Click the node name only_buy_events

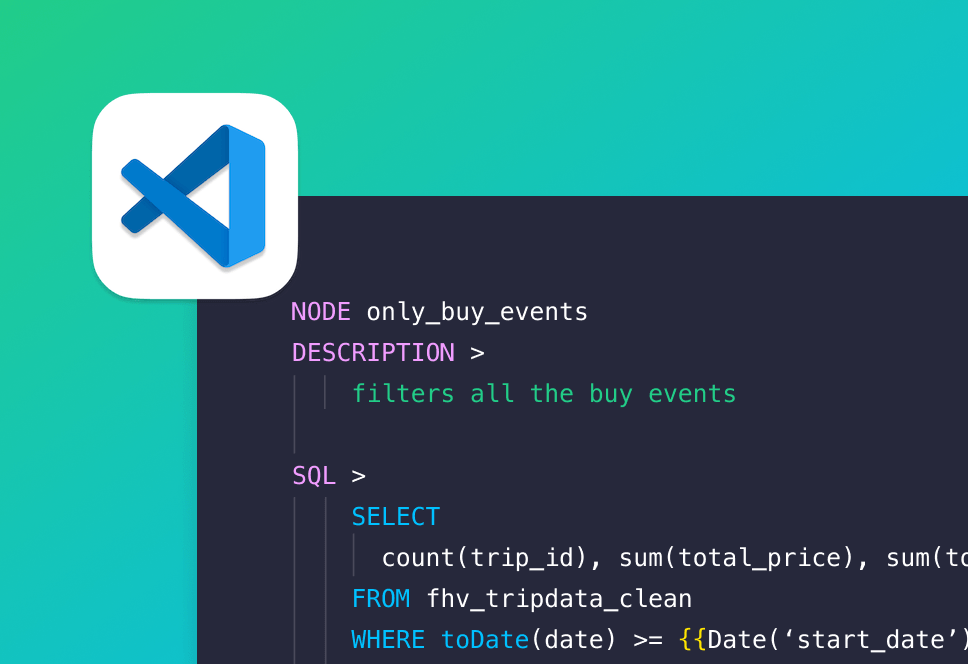(477, 312)
